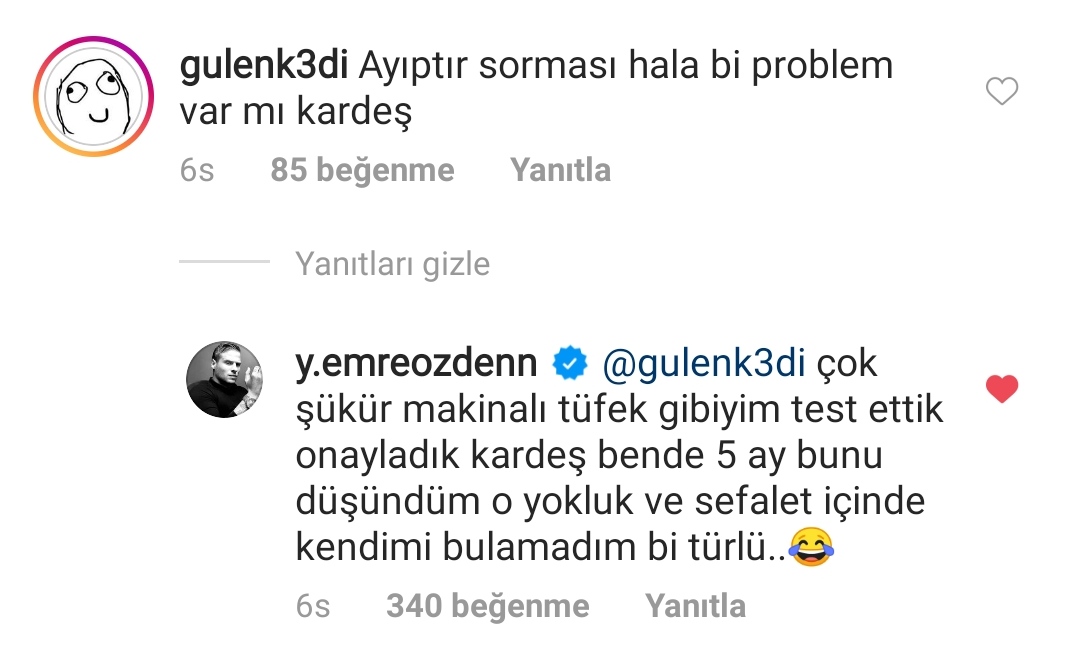This screenshot has width=1080, height=668.
Task: Click the 6s timestamp under y.emreozdenn's reply
Action: point(313,606)
